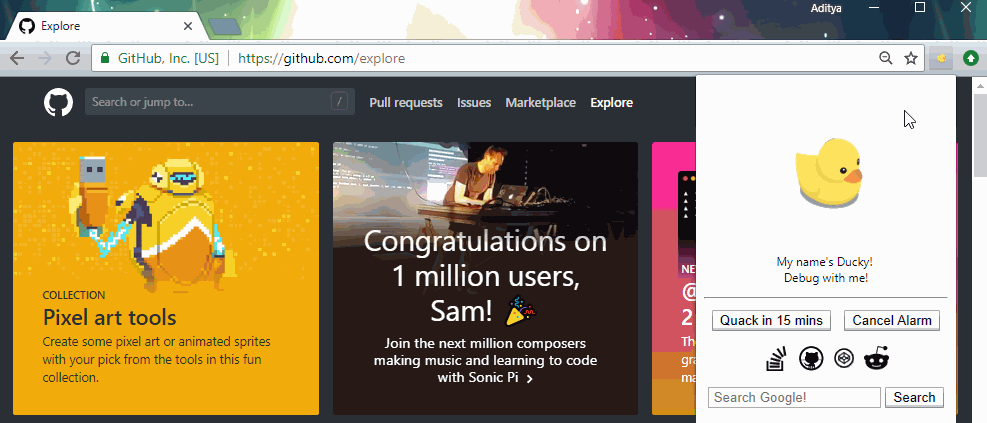Click the Explore tab's GitHub favicon

(x=26, y=26)
